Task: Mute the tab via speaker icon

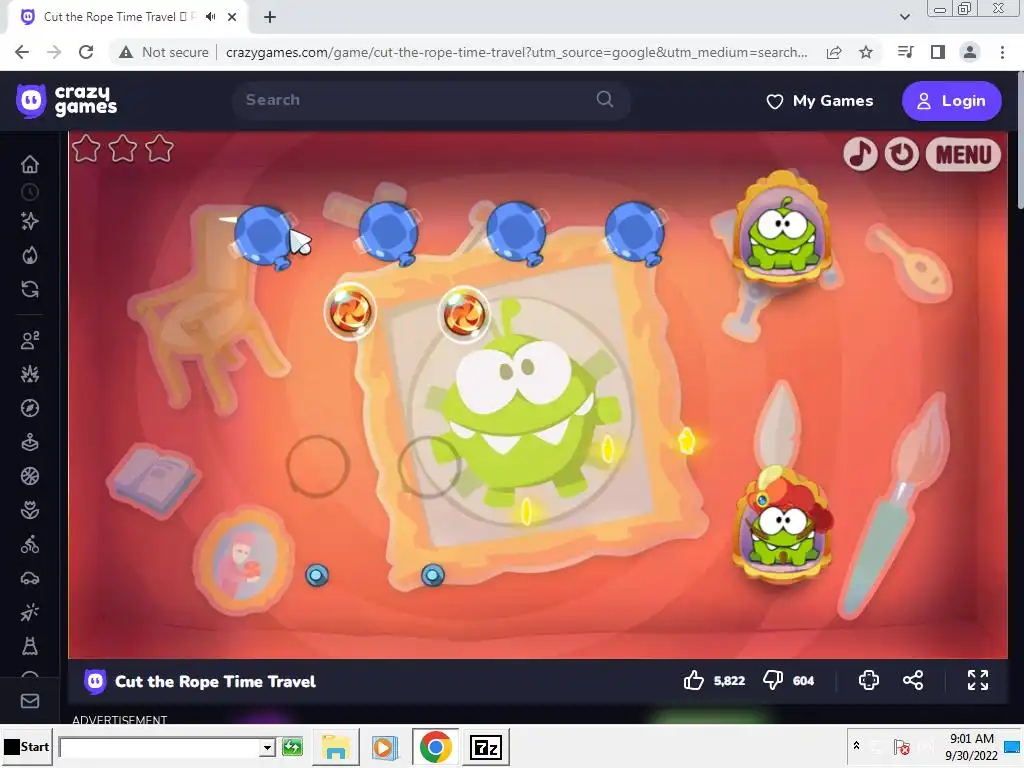Action: click(210, 17)
